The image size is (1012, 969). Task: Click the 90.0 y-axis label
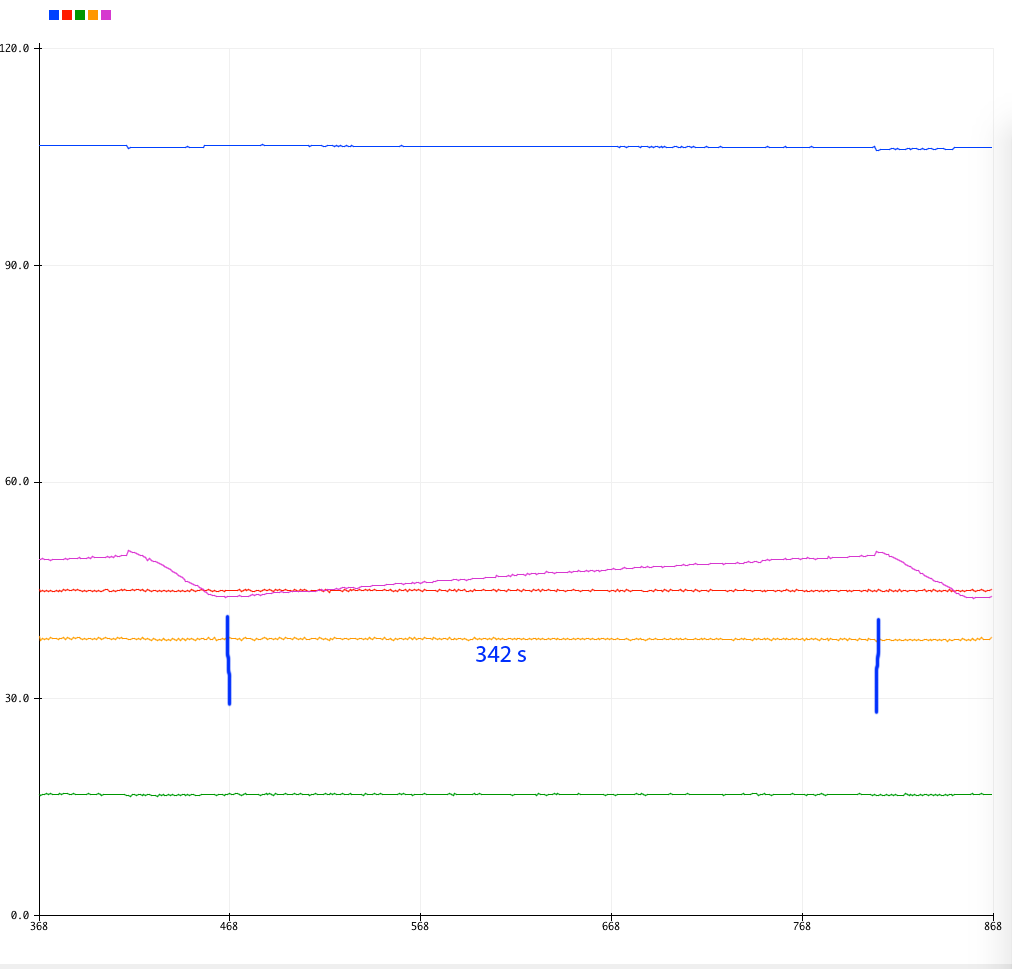tap(18, 266)
